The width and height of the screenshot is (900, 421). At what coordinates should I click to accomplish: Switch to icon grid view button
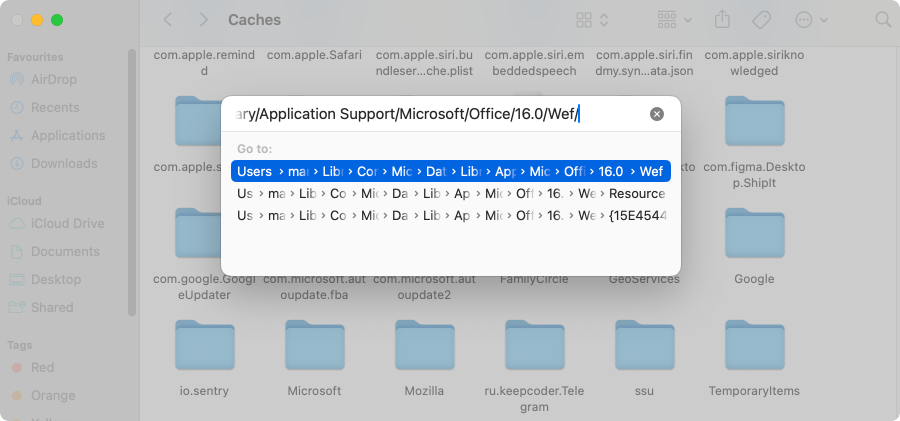coord(584,20)
